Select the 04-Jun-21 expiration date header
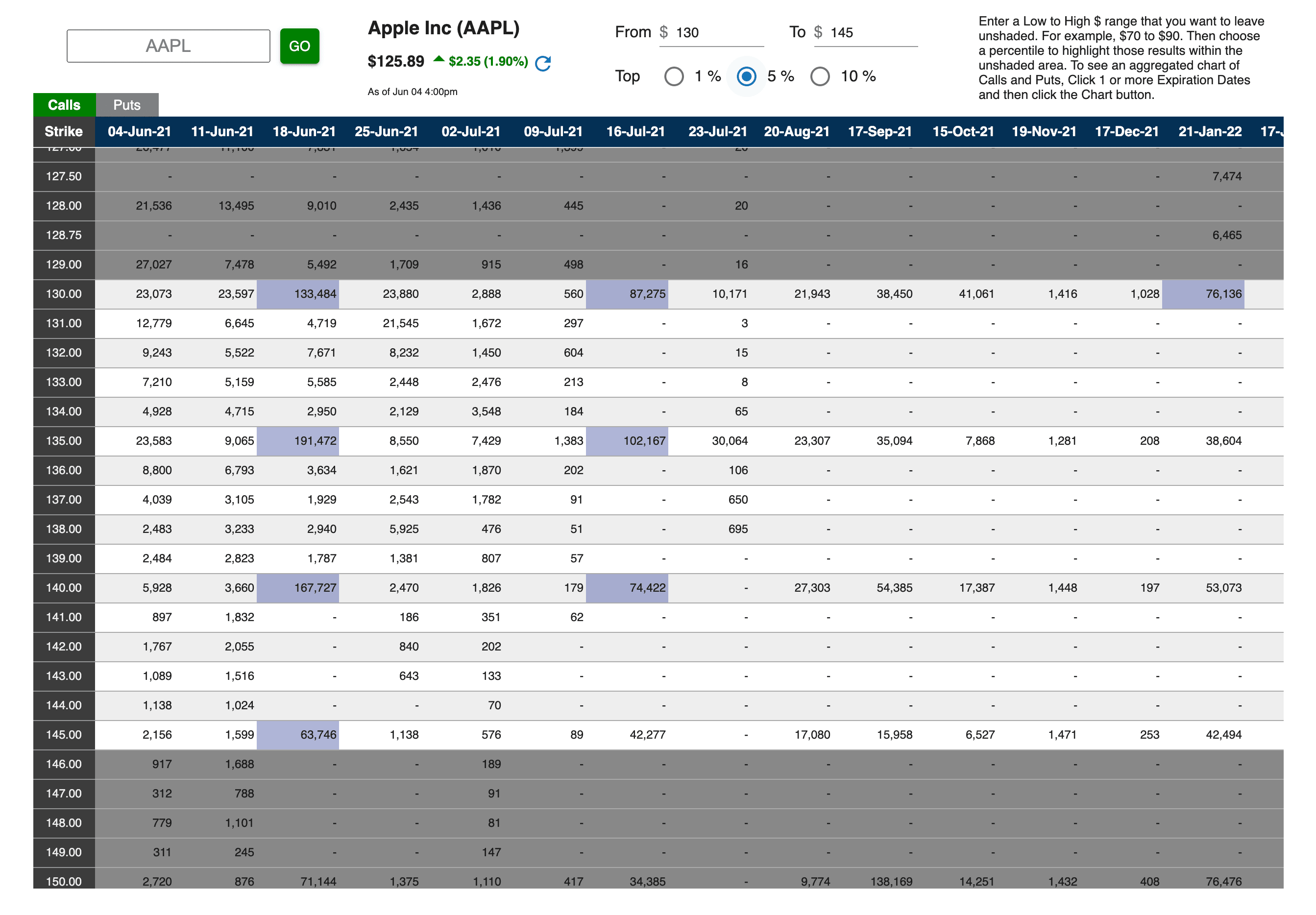The image size is (1316, 915). pos(139,131)
